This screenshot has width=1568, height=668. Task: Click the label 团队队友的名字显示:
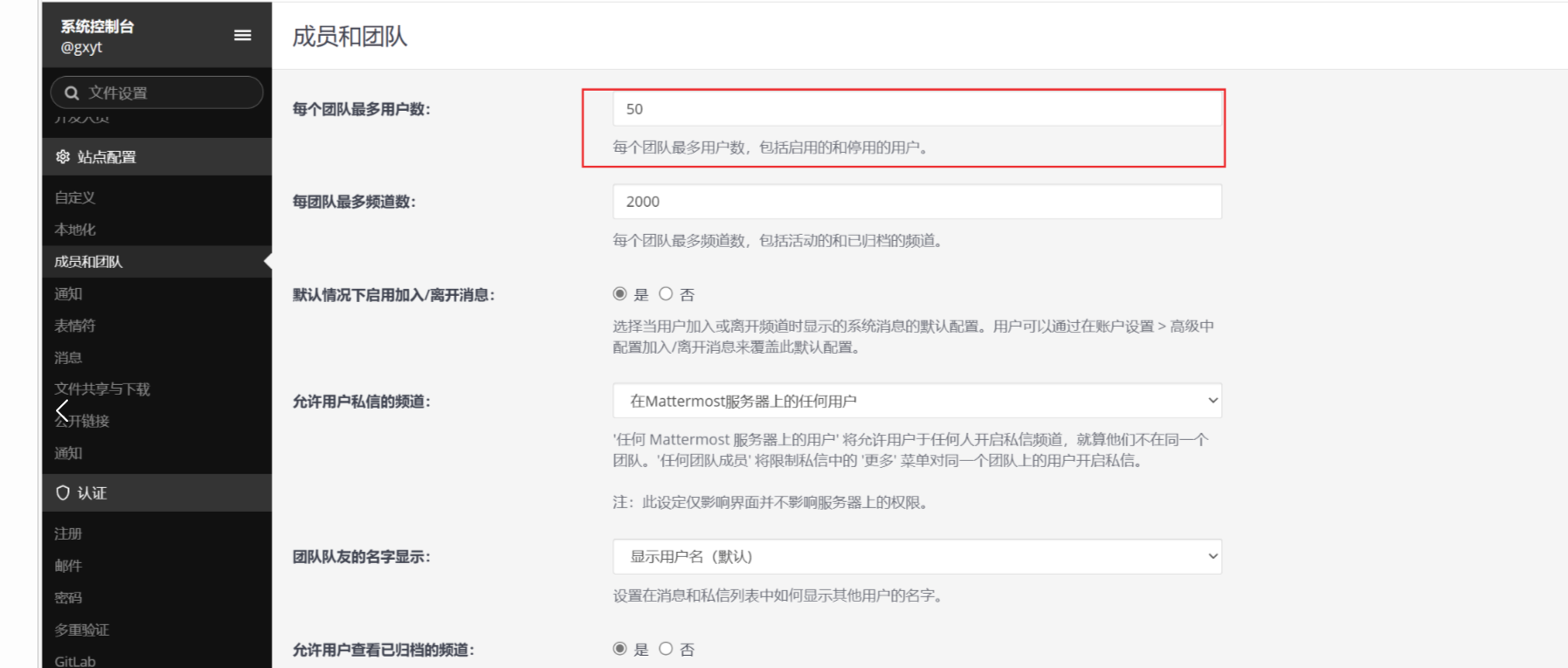coord(362,557)
